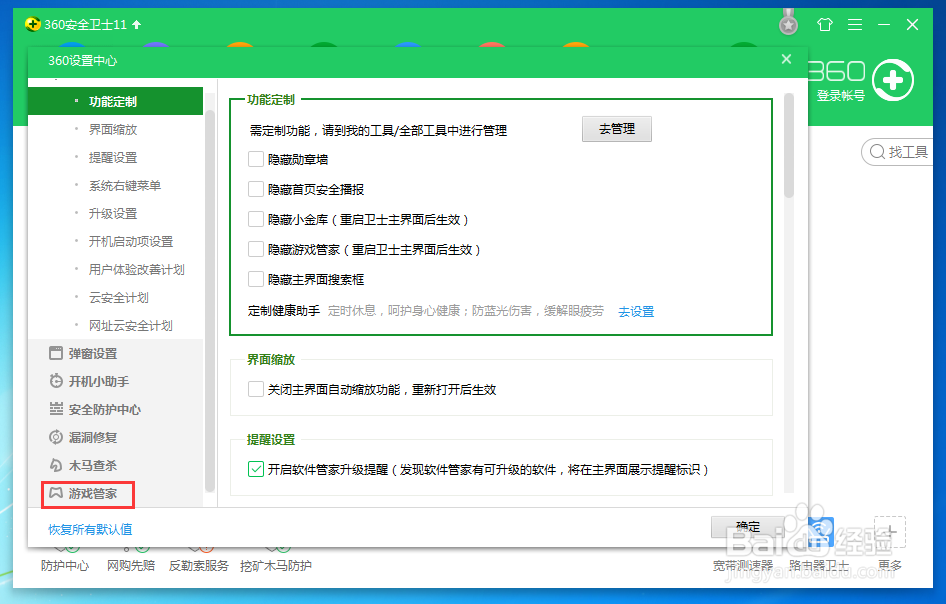This screenshot has height=604, width=946.
Task: Open 安全防护中心 category
Action: click(x=115, y=409)
